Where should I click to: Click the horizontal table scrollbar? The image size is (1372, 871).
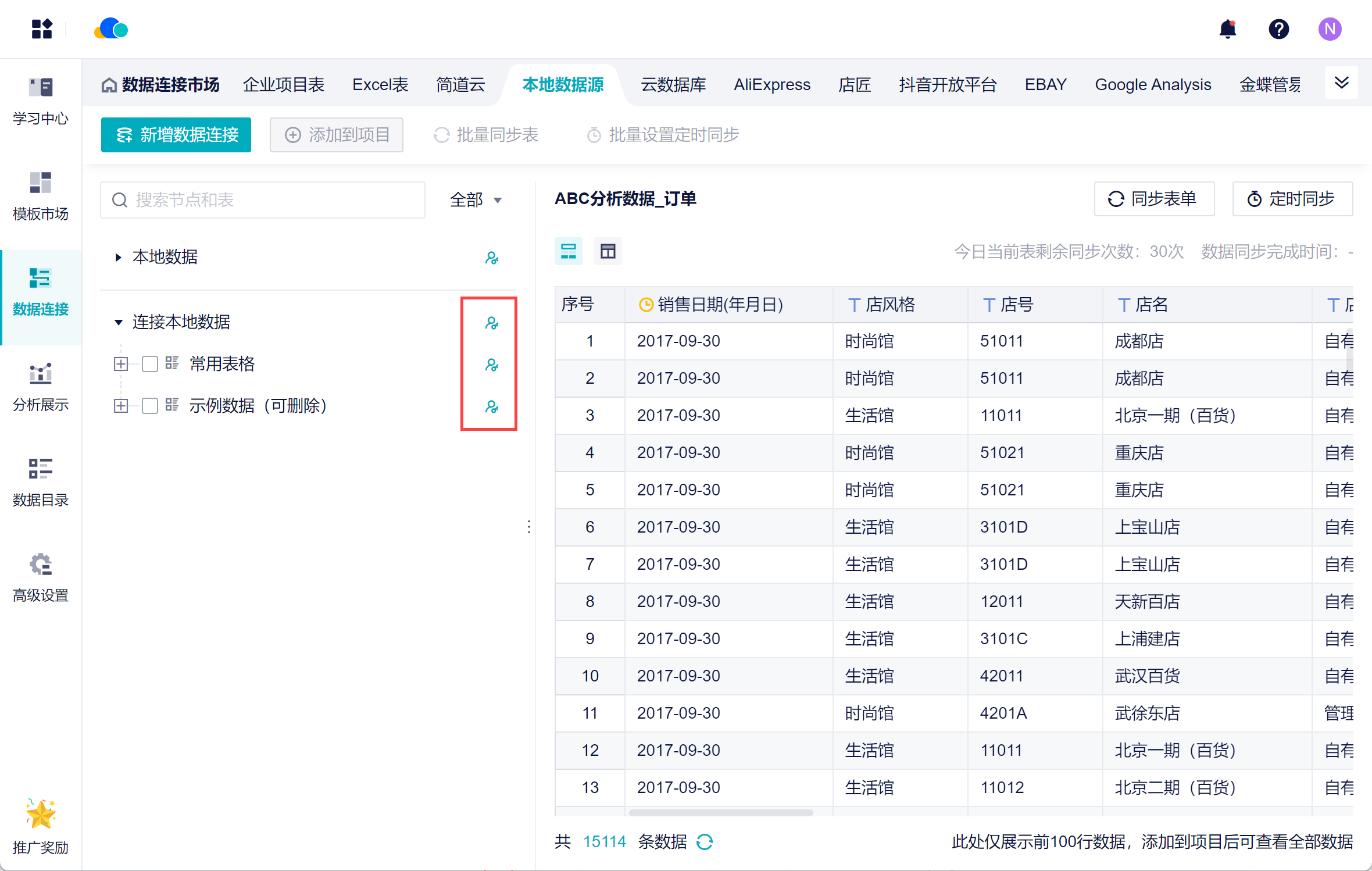click(x=721, y=812)
